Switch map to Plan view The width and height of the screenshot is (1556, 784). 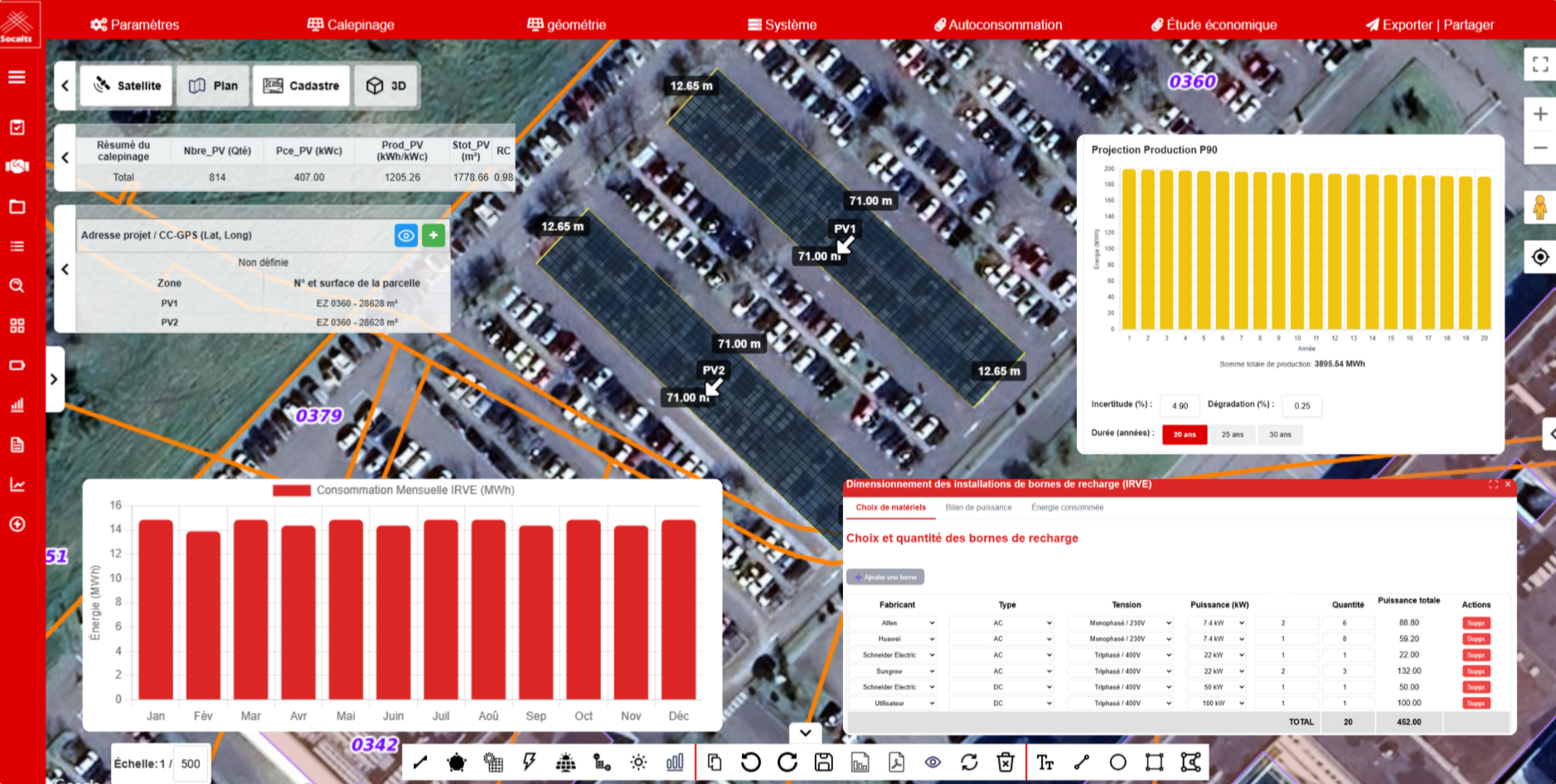click(213, 85)
